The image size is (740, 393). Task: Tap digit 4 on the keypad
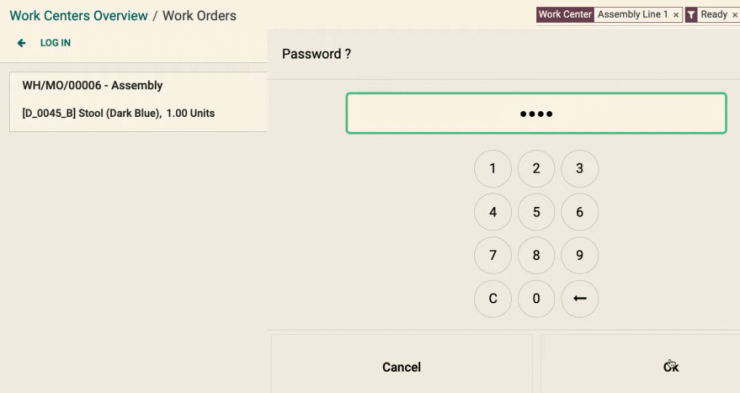(493, 212)
